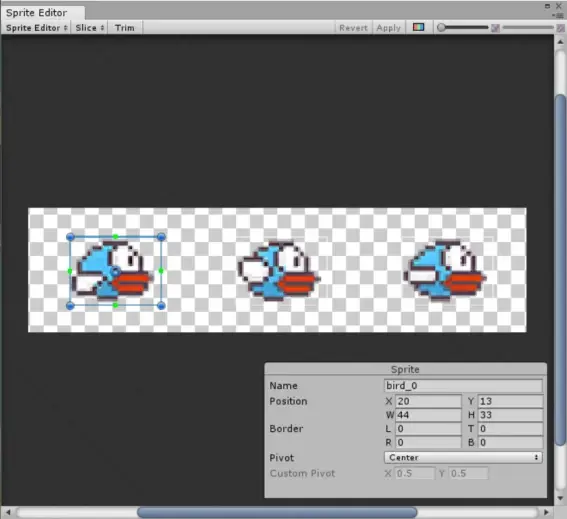The image size is (567, 519).
Task: Click the mip level slider track
Action: click(528, 27)
